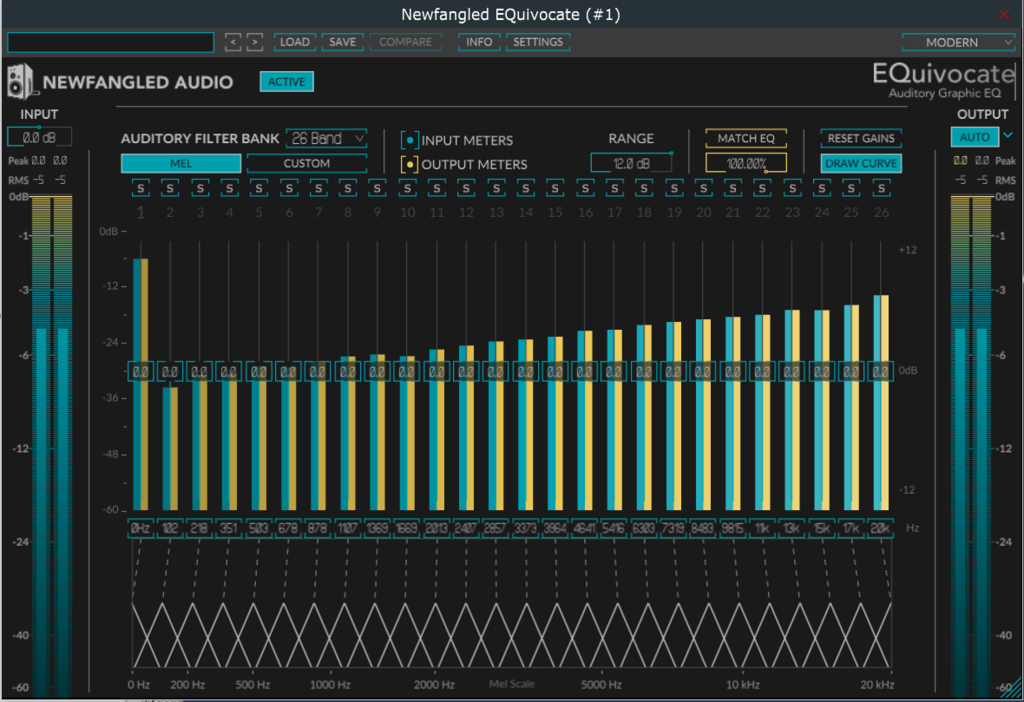The width and height of the screenshot is (1024, 702).
Task: Solo band 16 with its S button
Action: click(584, 189)
